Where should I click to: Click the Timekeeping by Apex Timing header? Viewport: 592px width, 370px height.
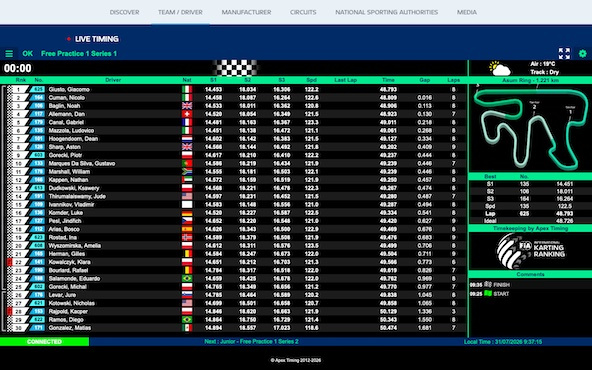(530, 228)
